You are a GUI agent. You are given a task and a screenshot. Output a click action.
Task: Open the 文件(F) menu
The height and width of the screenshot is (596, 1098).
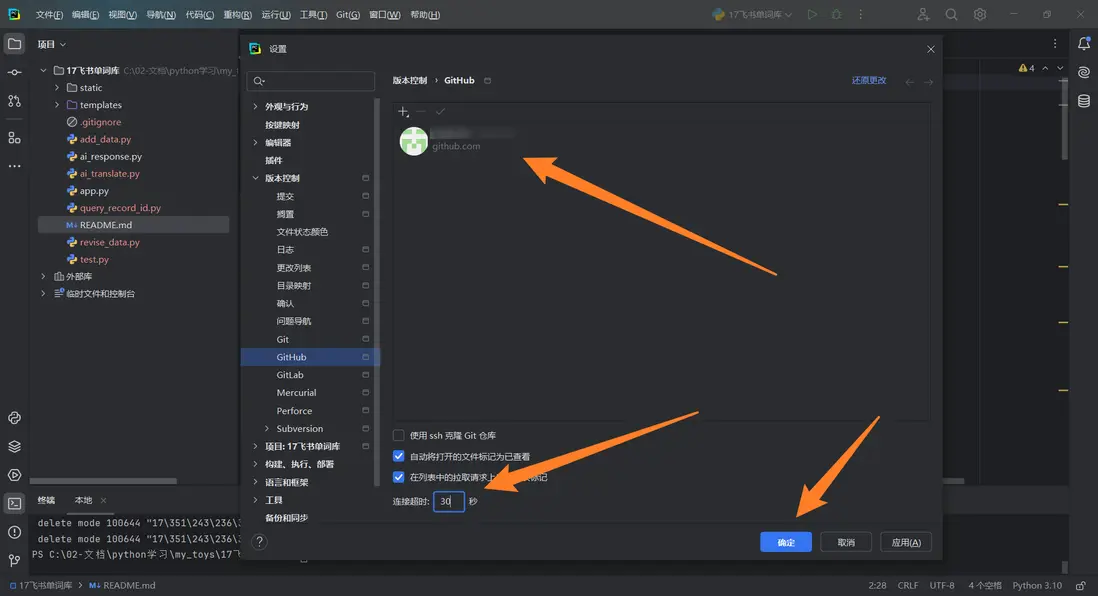(x=49, y=15)
